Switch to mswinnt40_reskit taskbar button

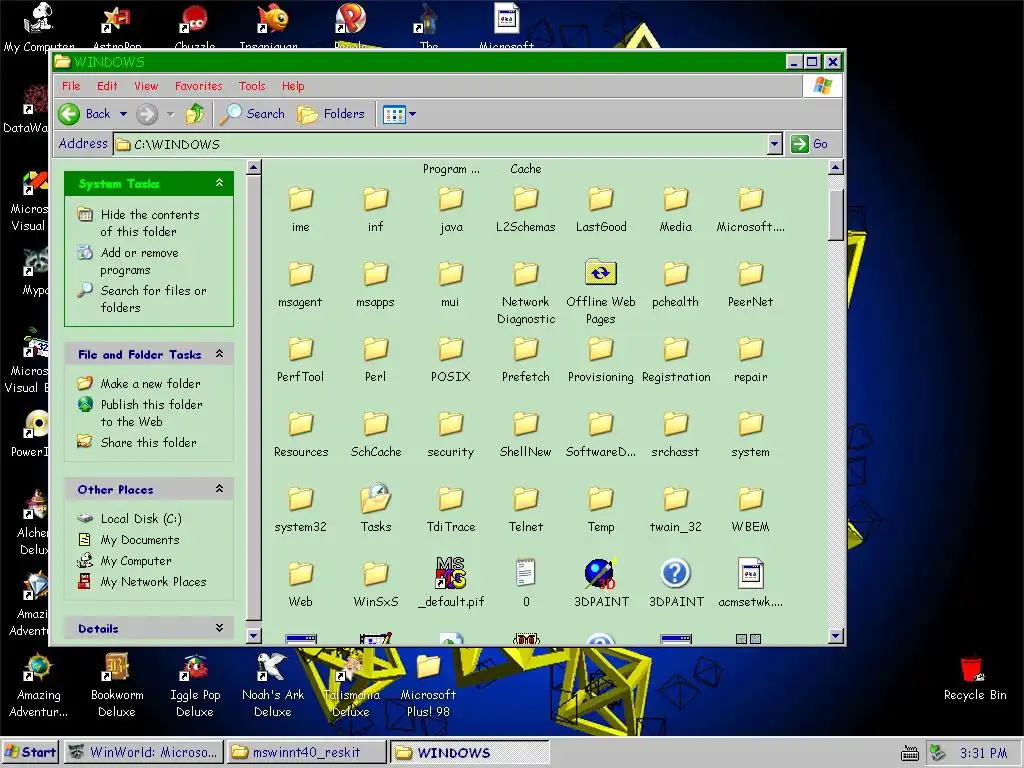pyautogui.click(x=306, y=752)
